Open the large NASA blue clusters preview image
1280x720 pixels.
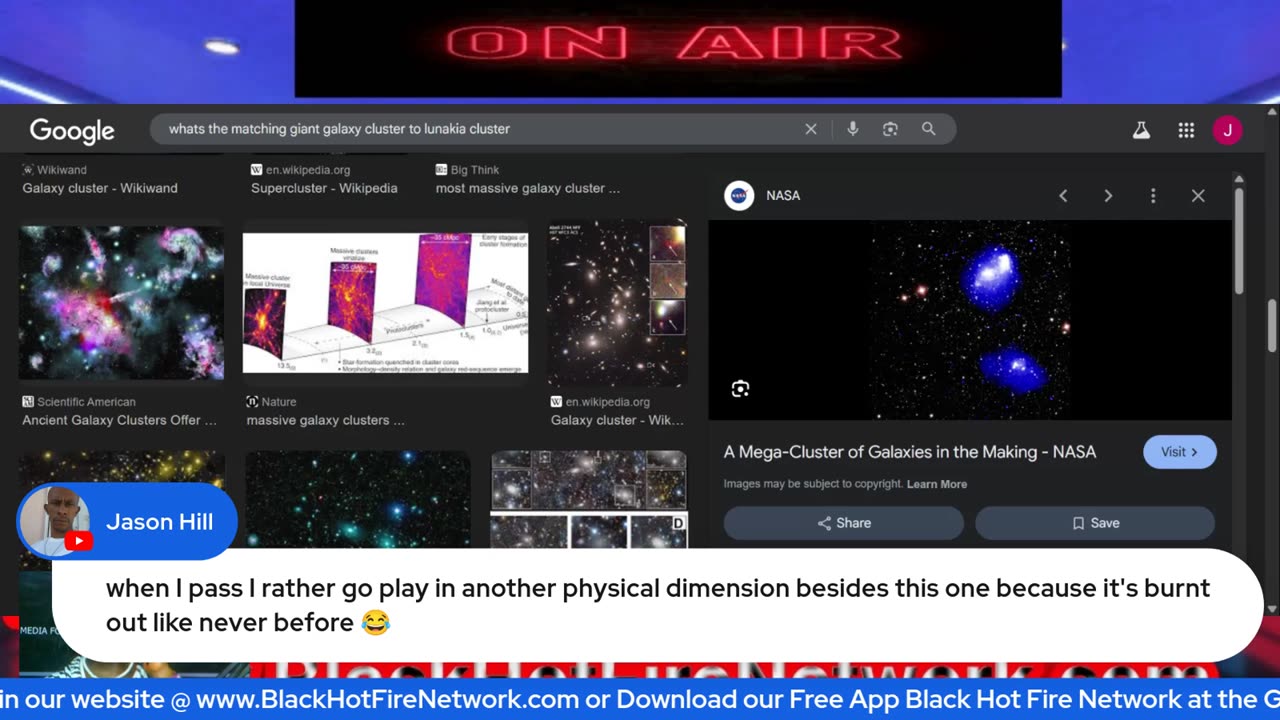pyautogui.click(x=970, y=320)
